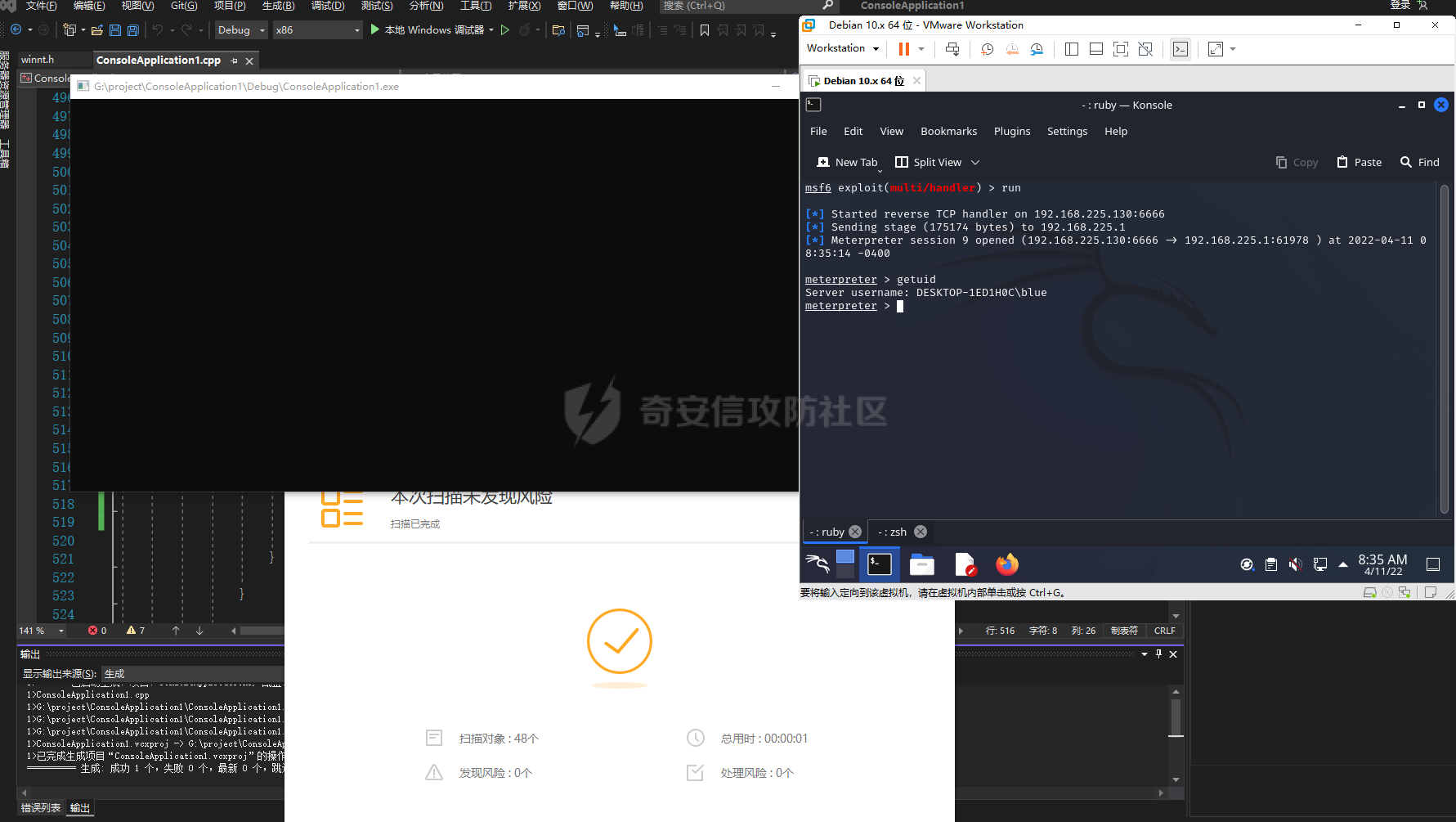Expand the debugger target dropdown arrow

click(x=491, y=30)
